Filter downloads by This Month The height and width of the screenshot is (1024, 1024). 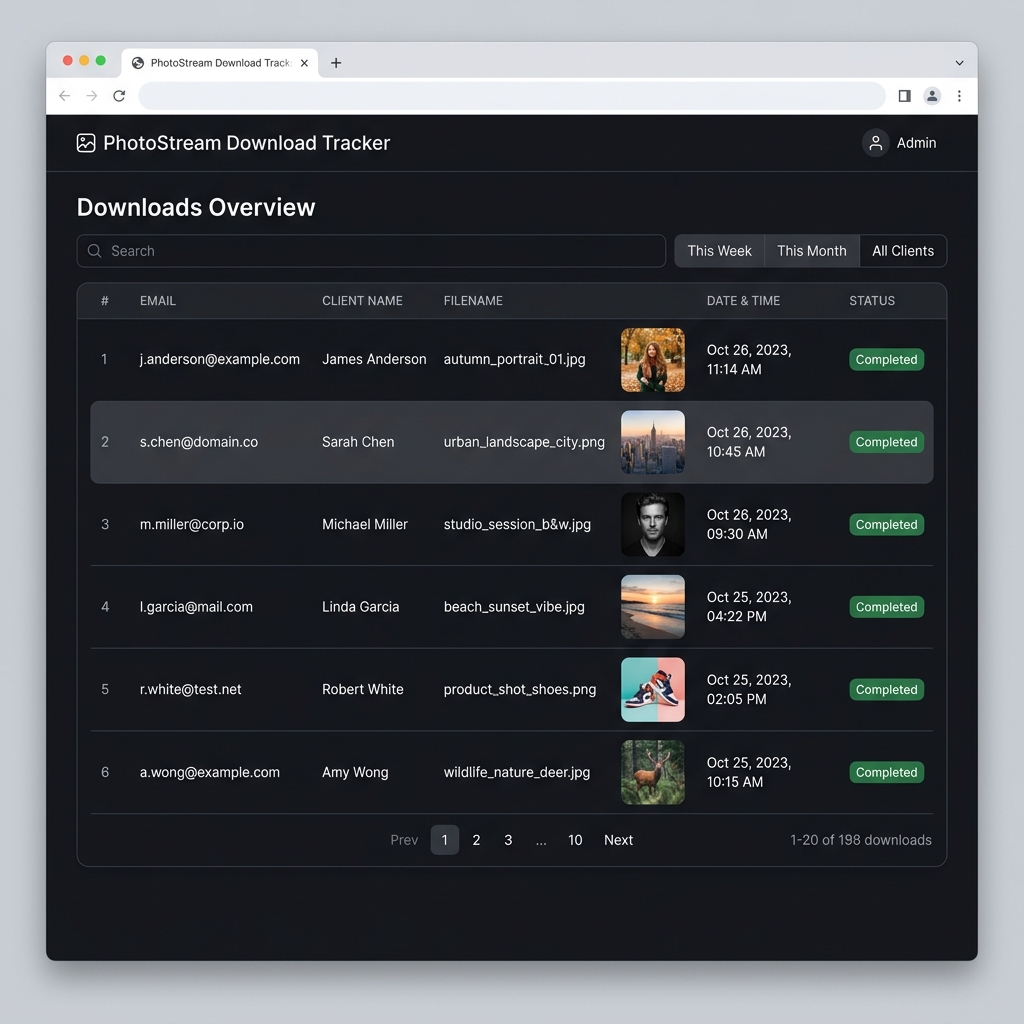point(812,251)
